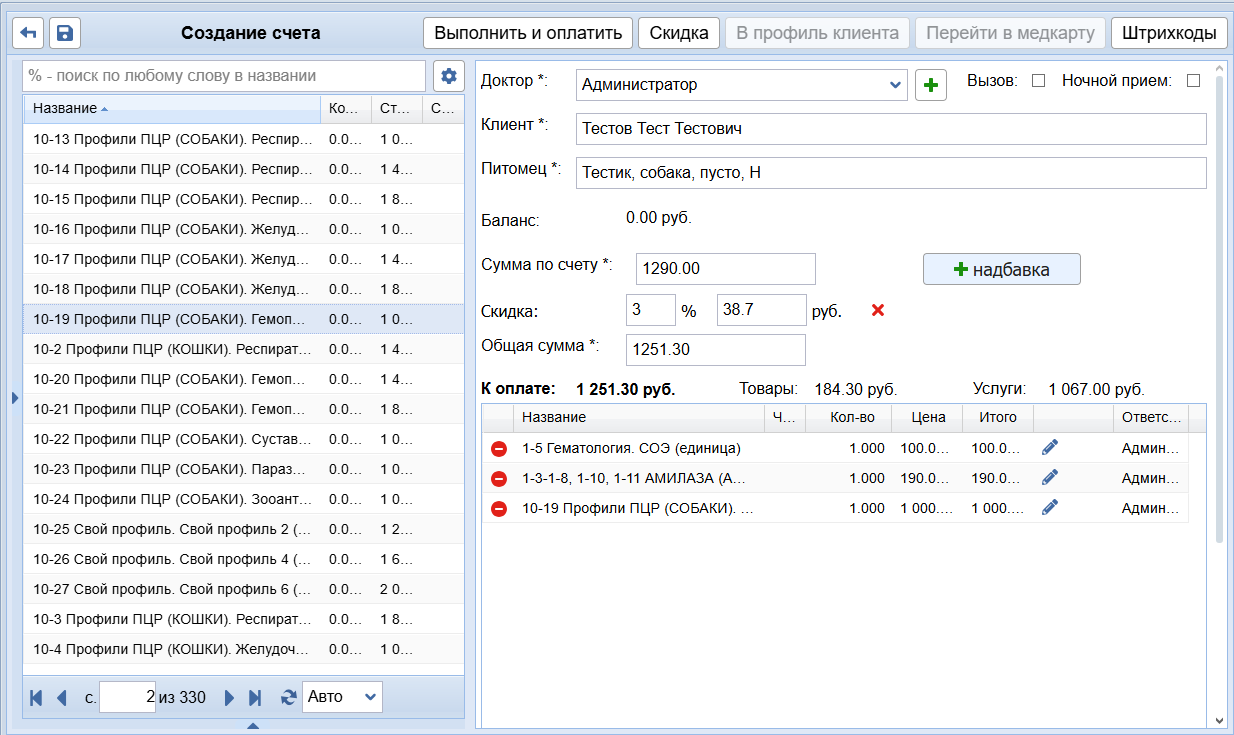This screenshot has height=735, width=1234.
Task: Click the vertical scrollbar of the invoice form
Action: pyautogui.click(x=1218, y=300)
